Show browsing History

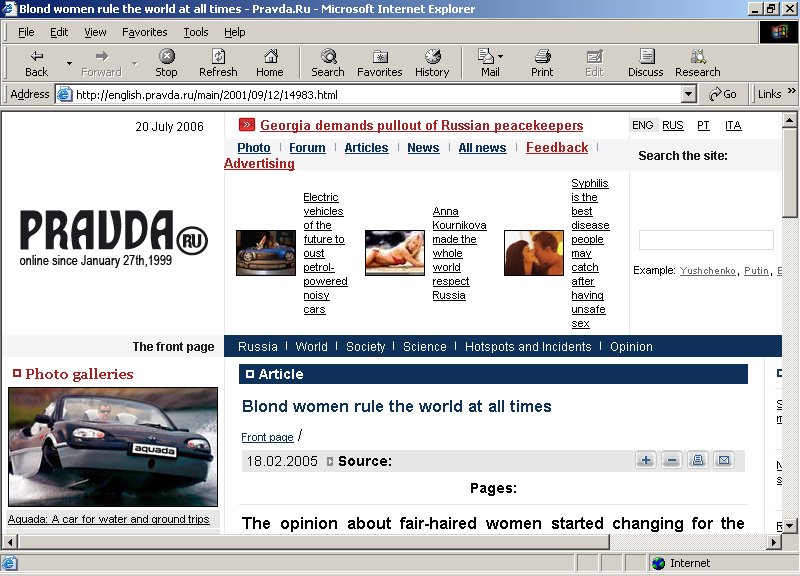[x=432, y=63]
